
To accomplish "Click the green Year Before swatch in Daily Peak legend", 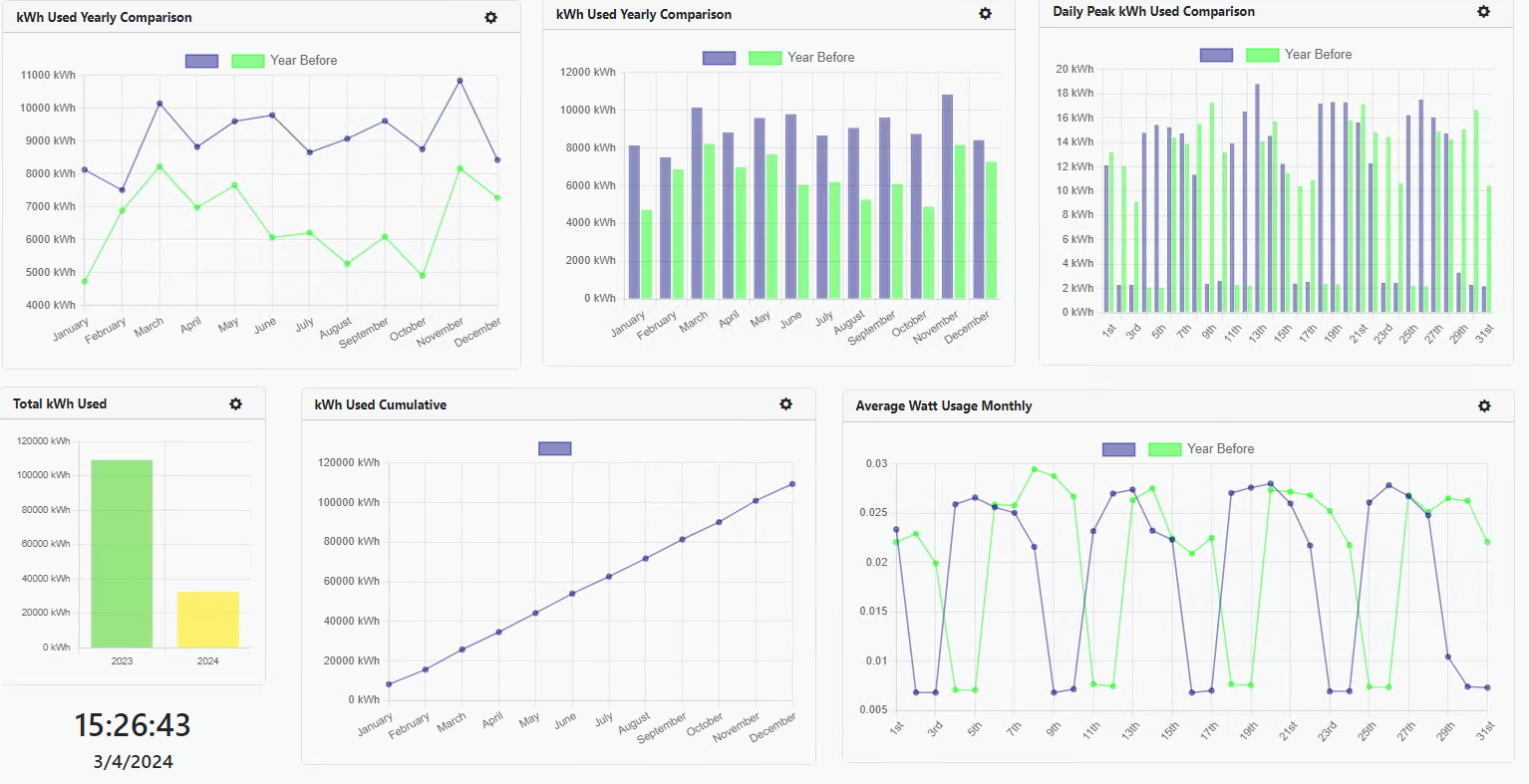I will [1262, 54].
